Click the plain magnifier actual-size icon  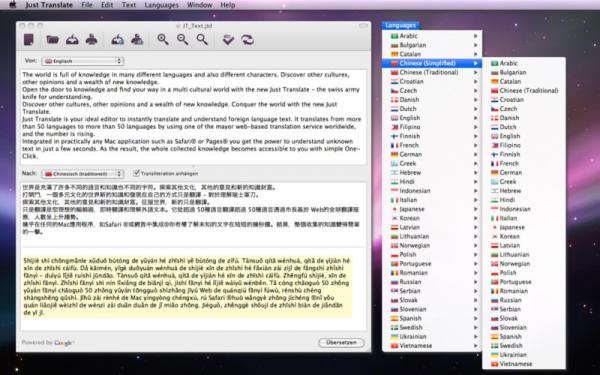click(202, 39)
